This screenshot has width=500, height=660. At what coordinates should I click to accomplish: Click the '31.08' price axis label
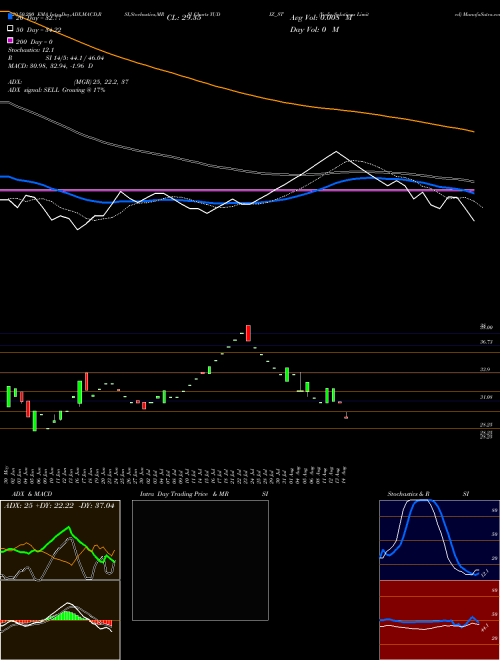pyautogui.click(x=486, y=397)
